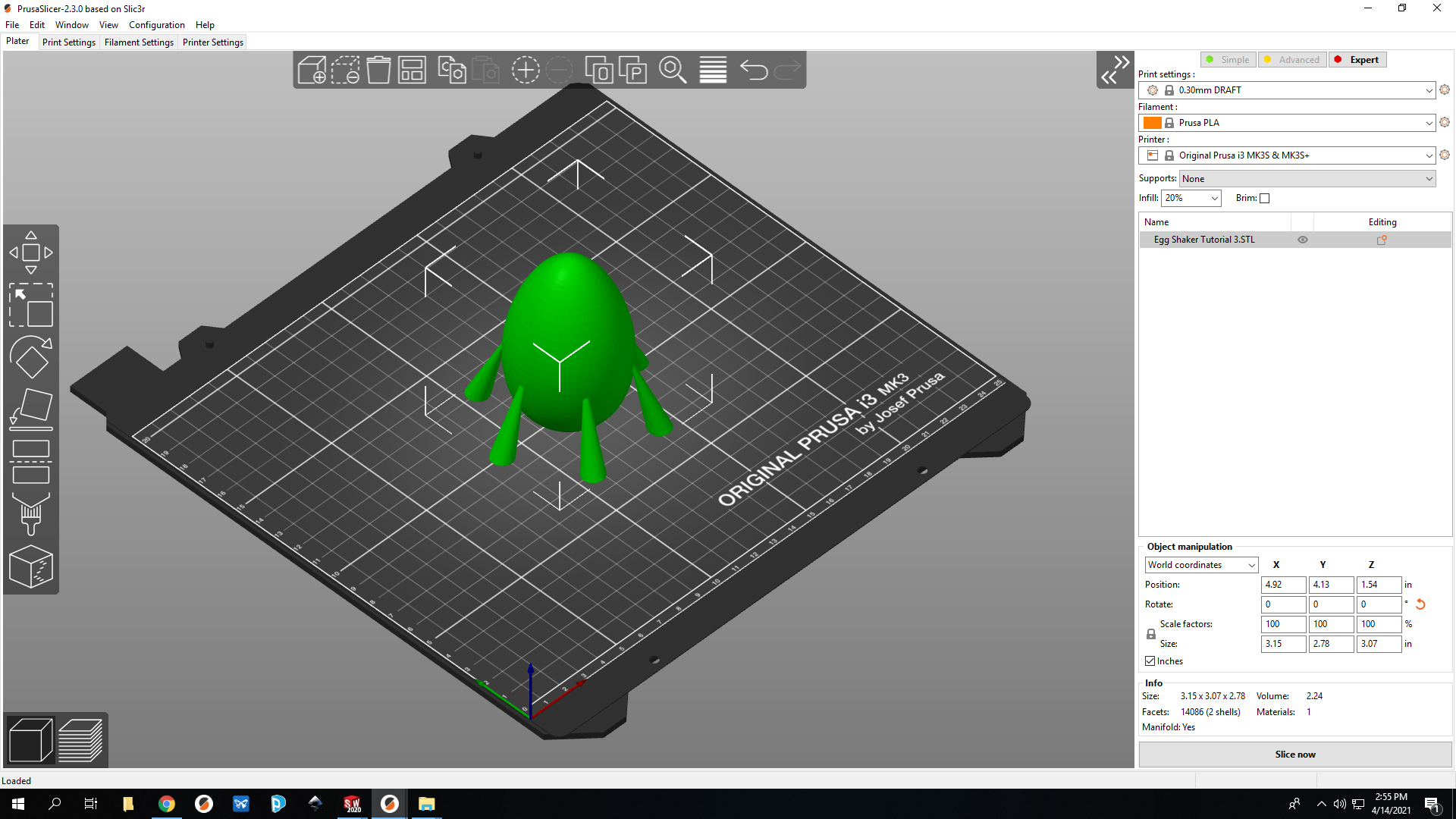This screenshot has height=819, width=1456.
Task: Click the Search magnifier toolbar icon
Action: pos(673,70)
